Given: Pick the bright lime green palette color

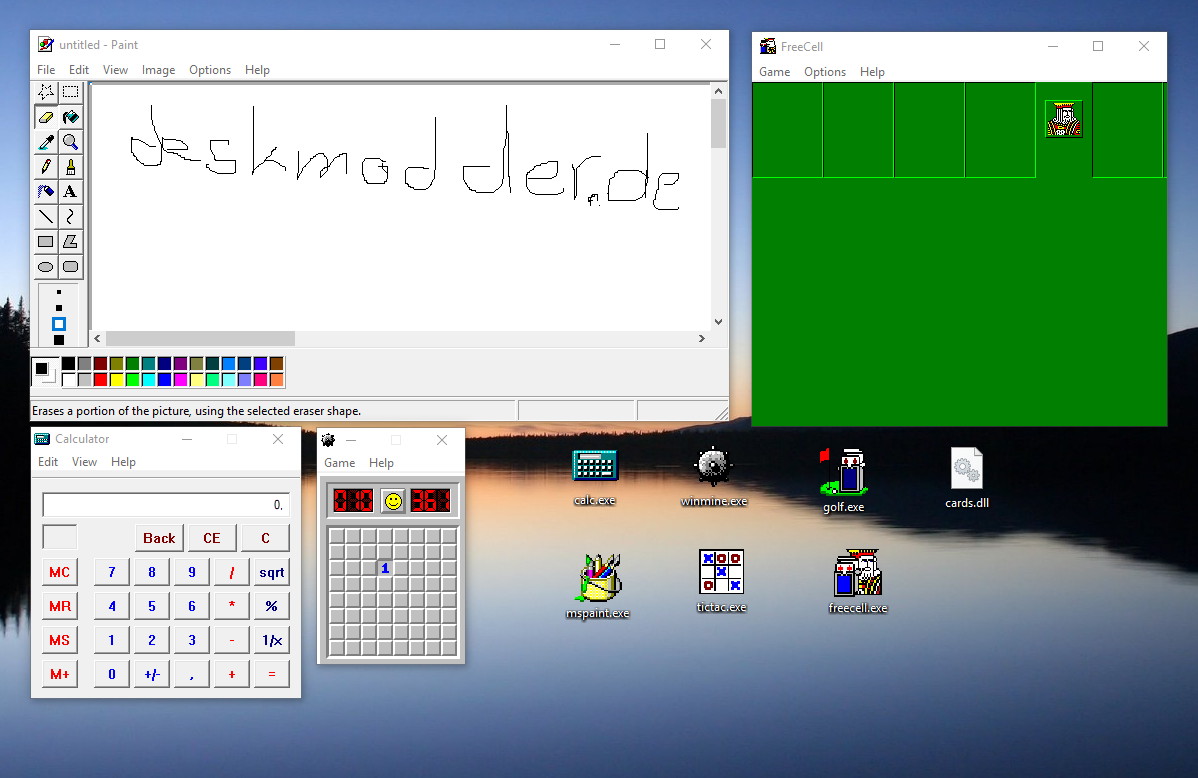Looking at the screenshot, I should (x=132, y=380).
